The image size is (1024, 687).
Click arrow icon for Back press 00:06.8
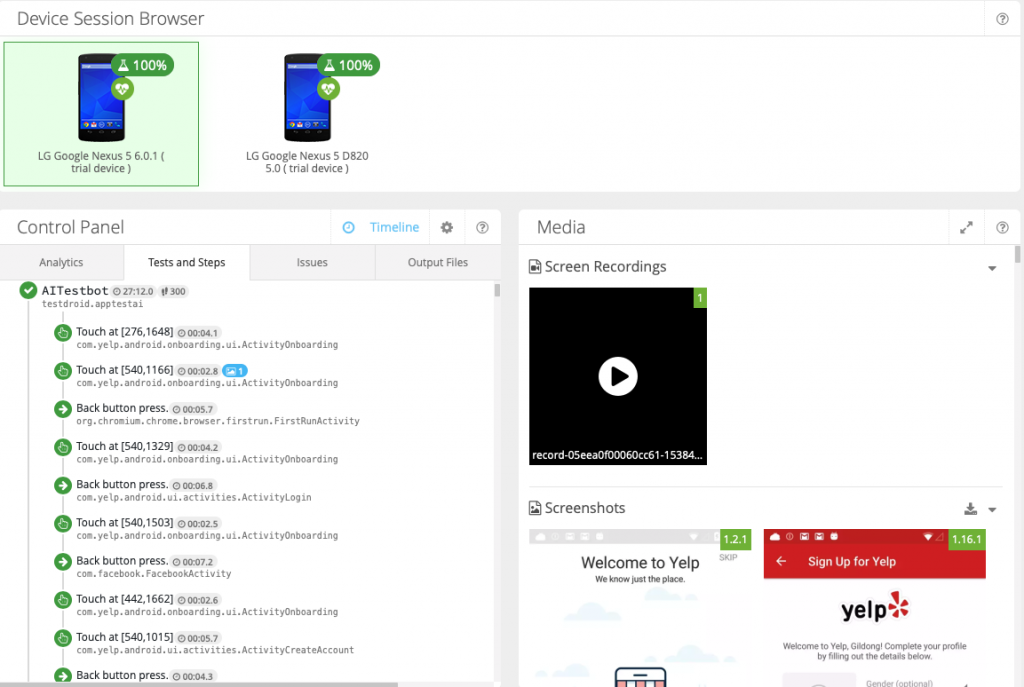pos(63,486)
